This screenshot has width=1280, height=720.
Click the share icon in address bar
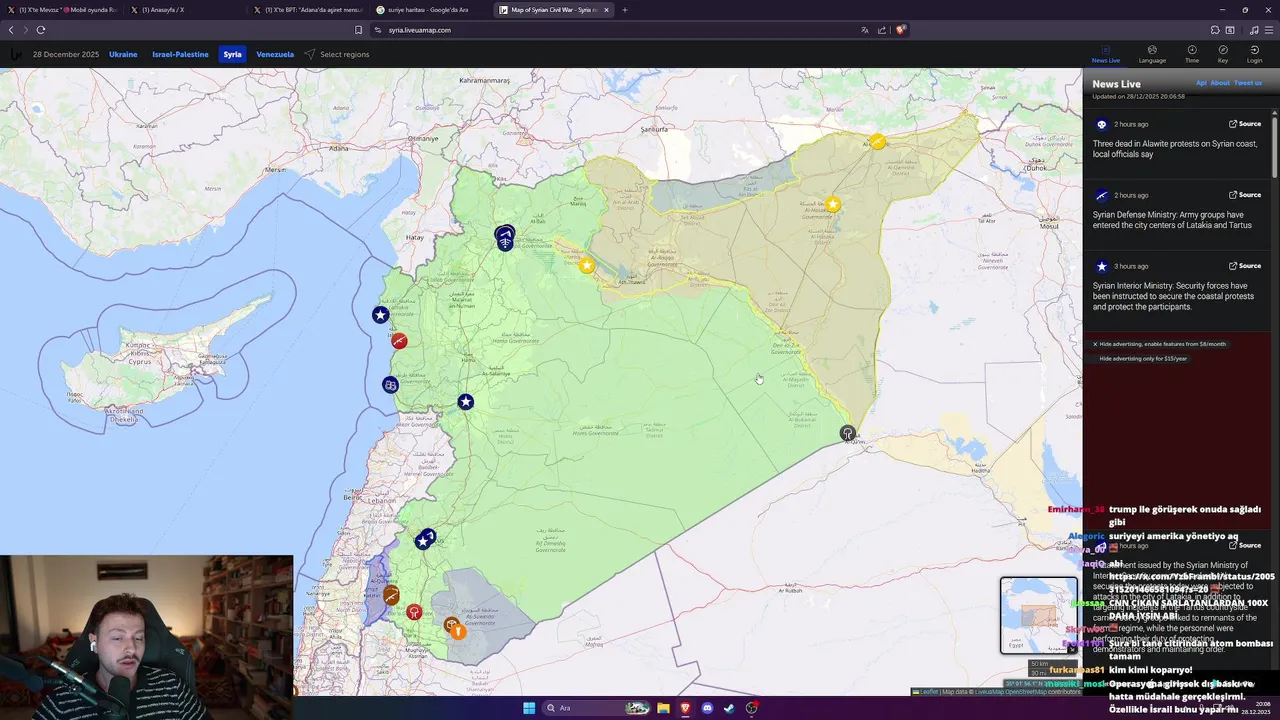[x=882, y=30]
